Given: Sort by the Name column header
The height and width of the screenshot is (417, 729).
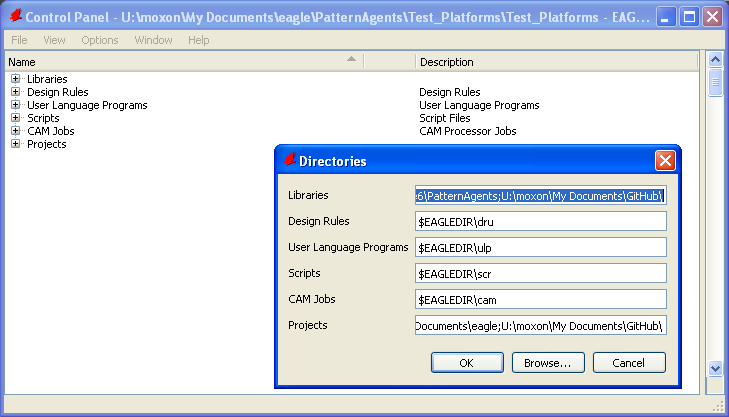Looking at the screenshot, I should [184, 62].
